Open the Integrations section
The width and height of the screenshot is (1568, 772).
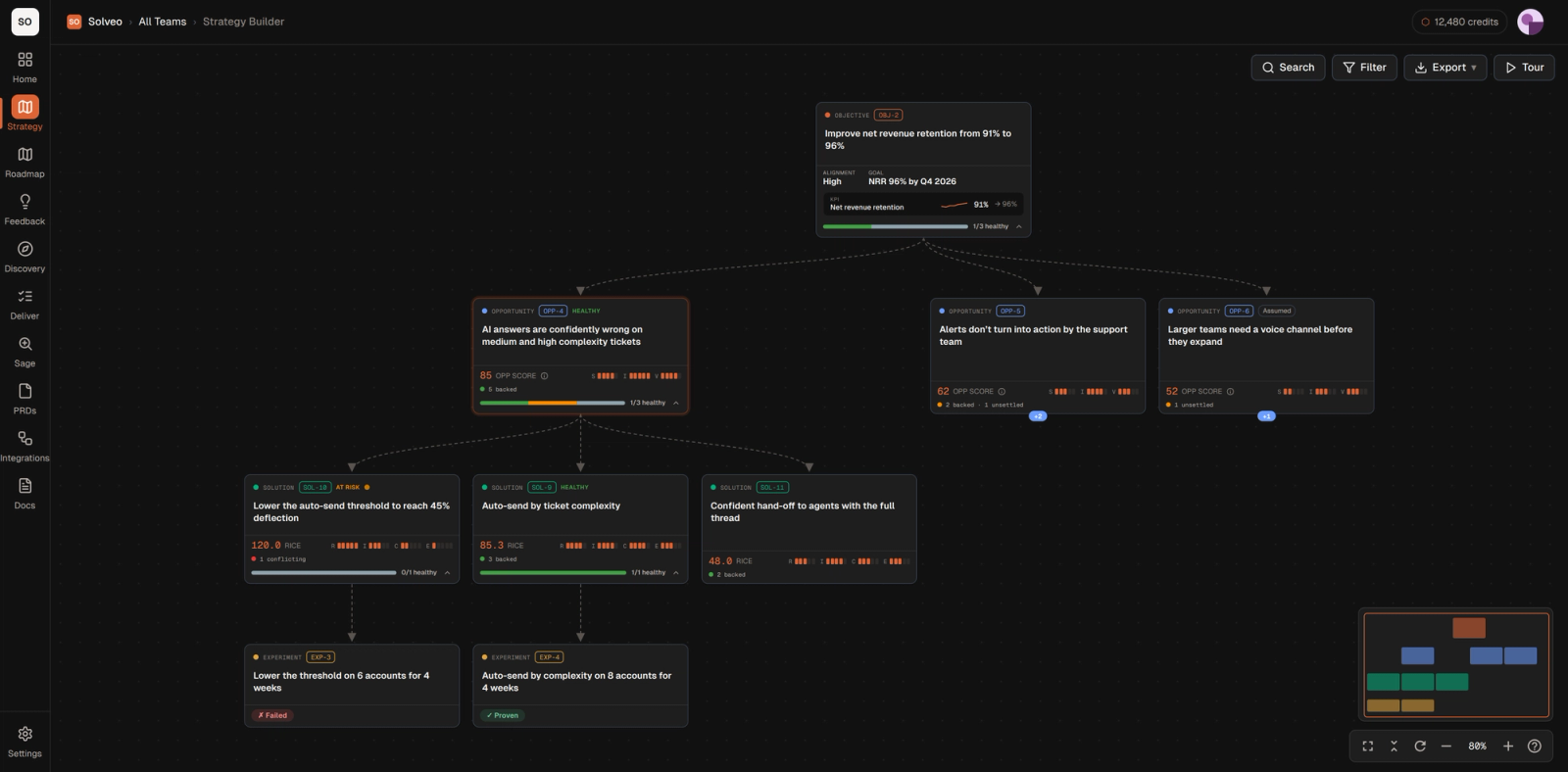(x=24, y=447)
